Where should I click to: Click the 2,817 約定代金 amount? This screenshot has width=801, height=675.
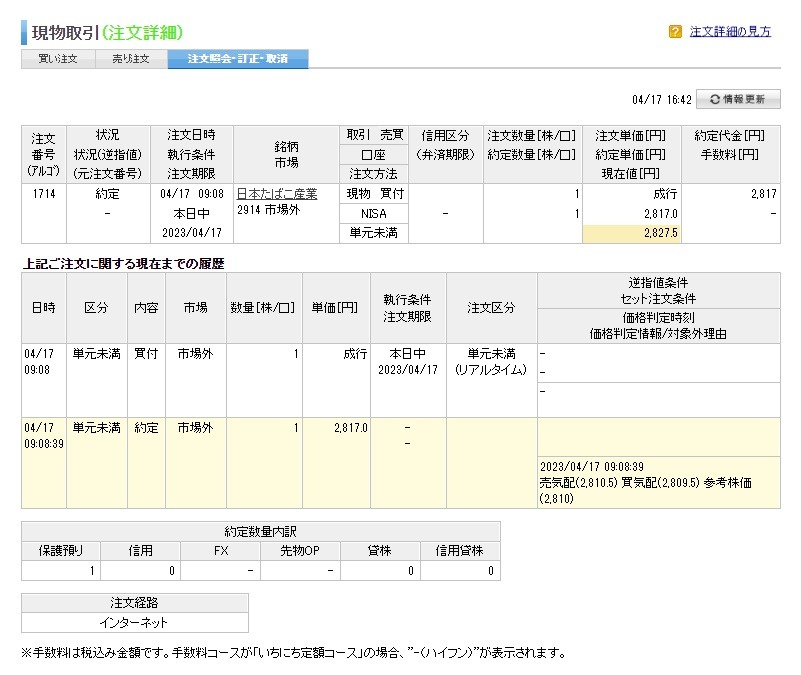click(764, 194)
